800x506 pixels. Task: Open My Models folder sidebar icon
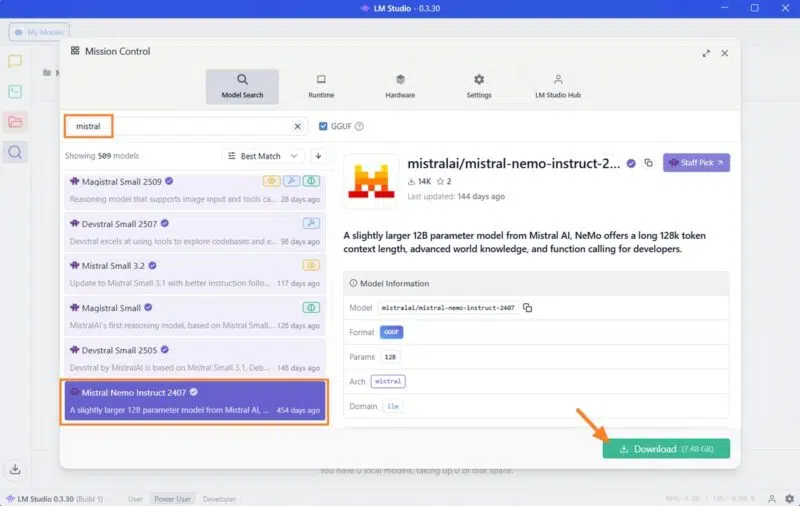(x=15, y=122)
